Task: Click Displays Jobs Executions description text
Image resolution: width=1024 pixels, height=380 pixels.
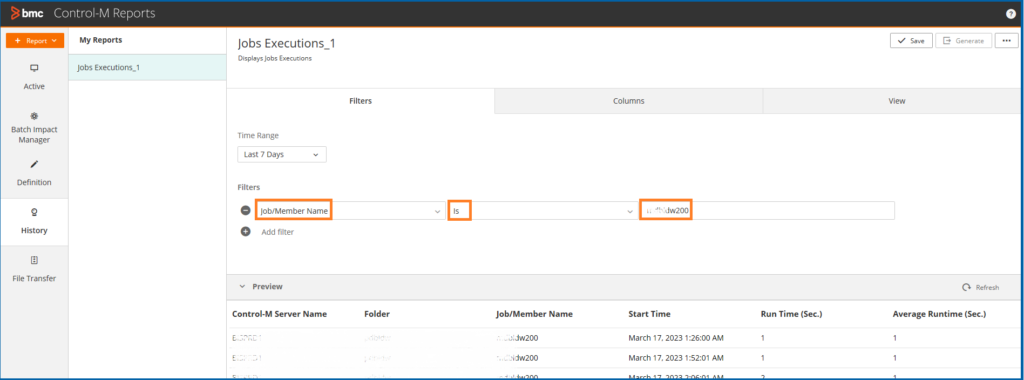Action: (x=274, y=59)
